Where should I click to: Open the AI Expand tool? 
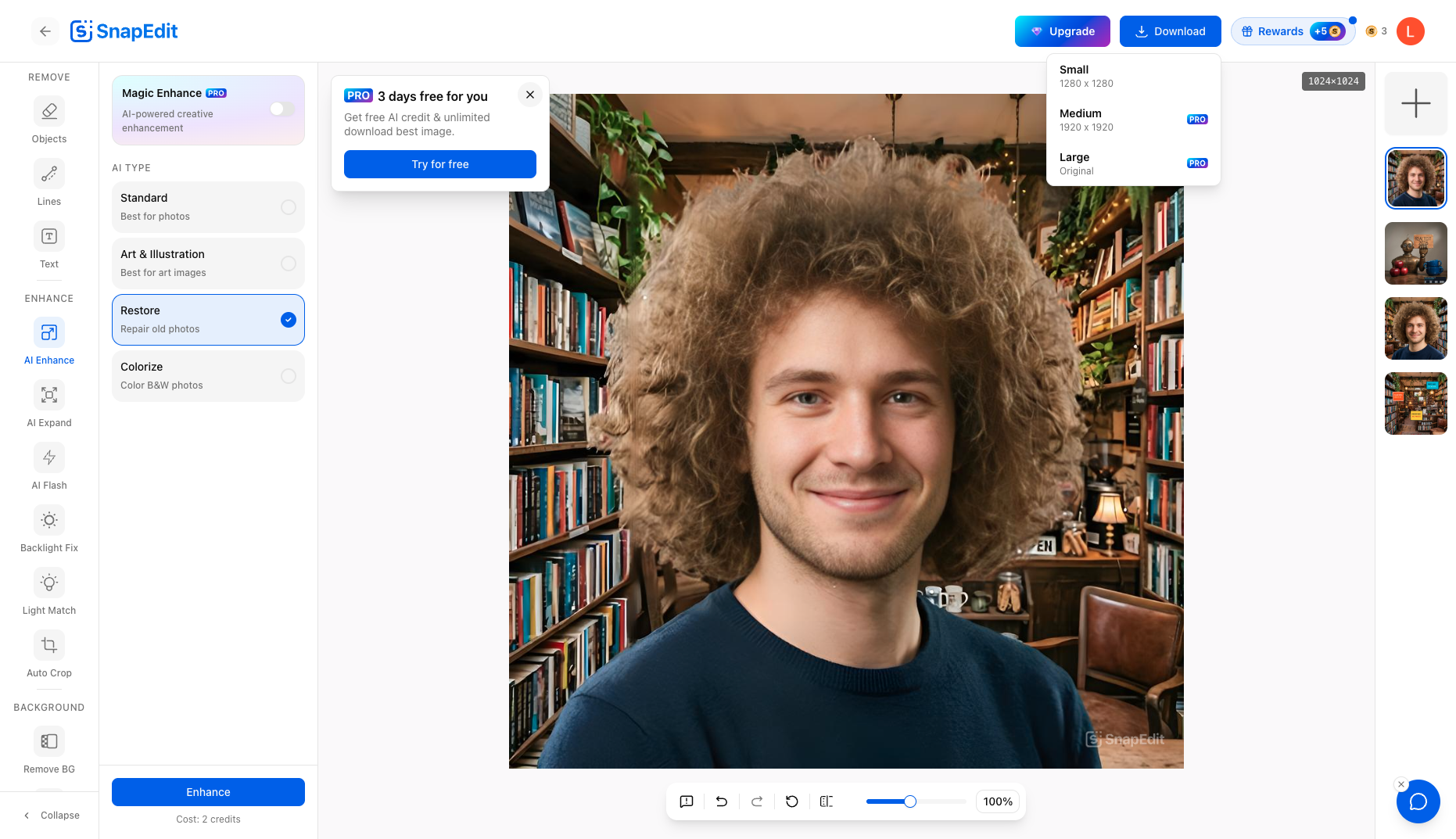(49, 404)
